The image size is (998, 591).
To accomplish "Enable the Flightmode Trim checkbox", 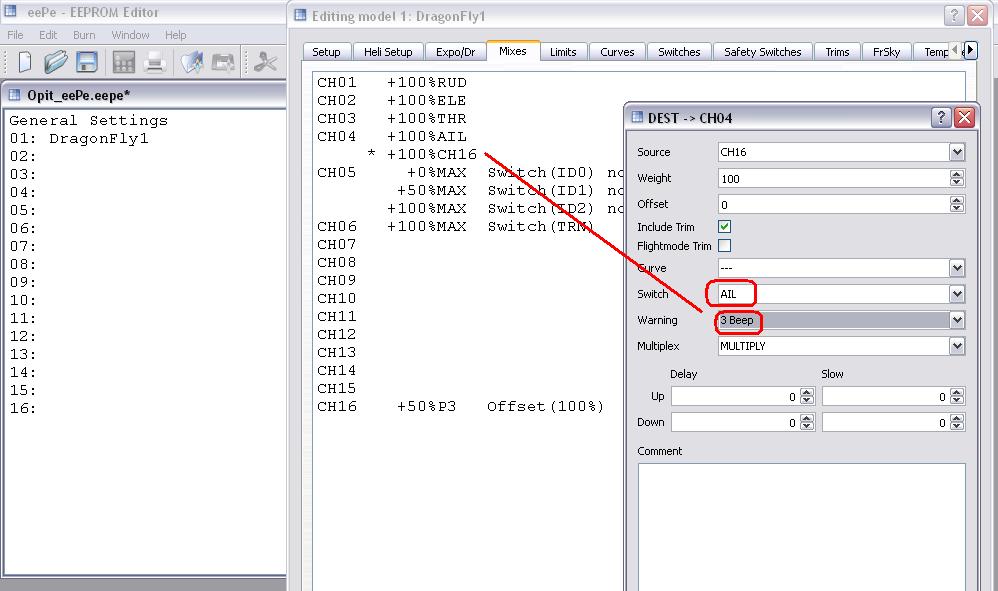I will coord(724,246).
